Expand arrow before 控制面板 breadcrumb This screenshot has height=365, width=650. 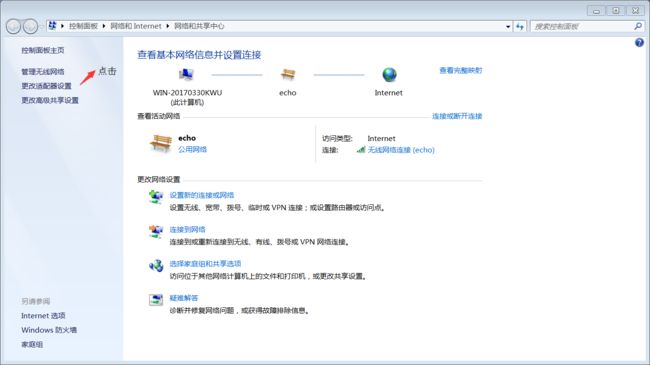pyautogui.click(x=62, y=26)
